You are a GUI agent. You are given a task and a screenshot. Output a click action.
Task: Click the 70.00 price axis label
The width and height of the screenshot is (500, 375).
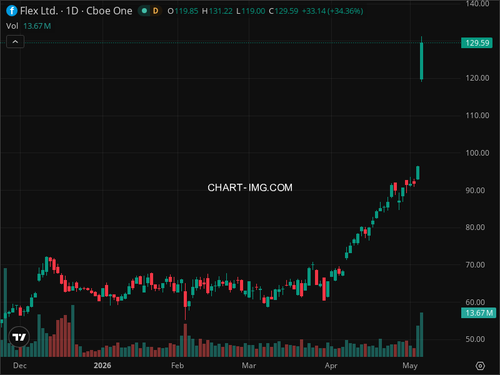[x=475, y=265]
